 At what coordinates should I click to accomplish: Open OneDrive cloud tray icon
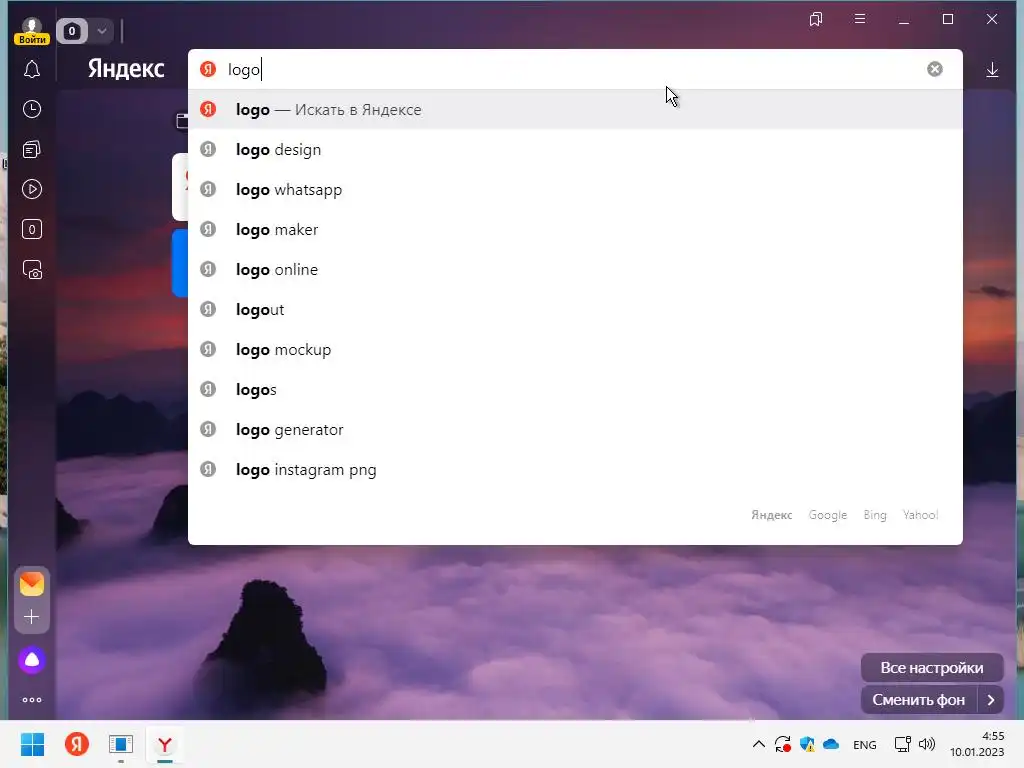click(831, 744)
